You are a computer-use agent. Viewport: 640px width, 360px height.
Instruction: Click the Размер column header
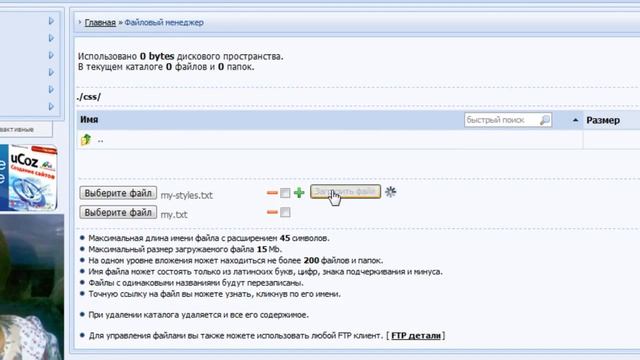[603, 120]
